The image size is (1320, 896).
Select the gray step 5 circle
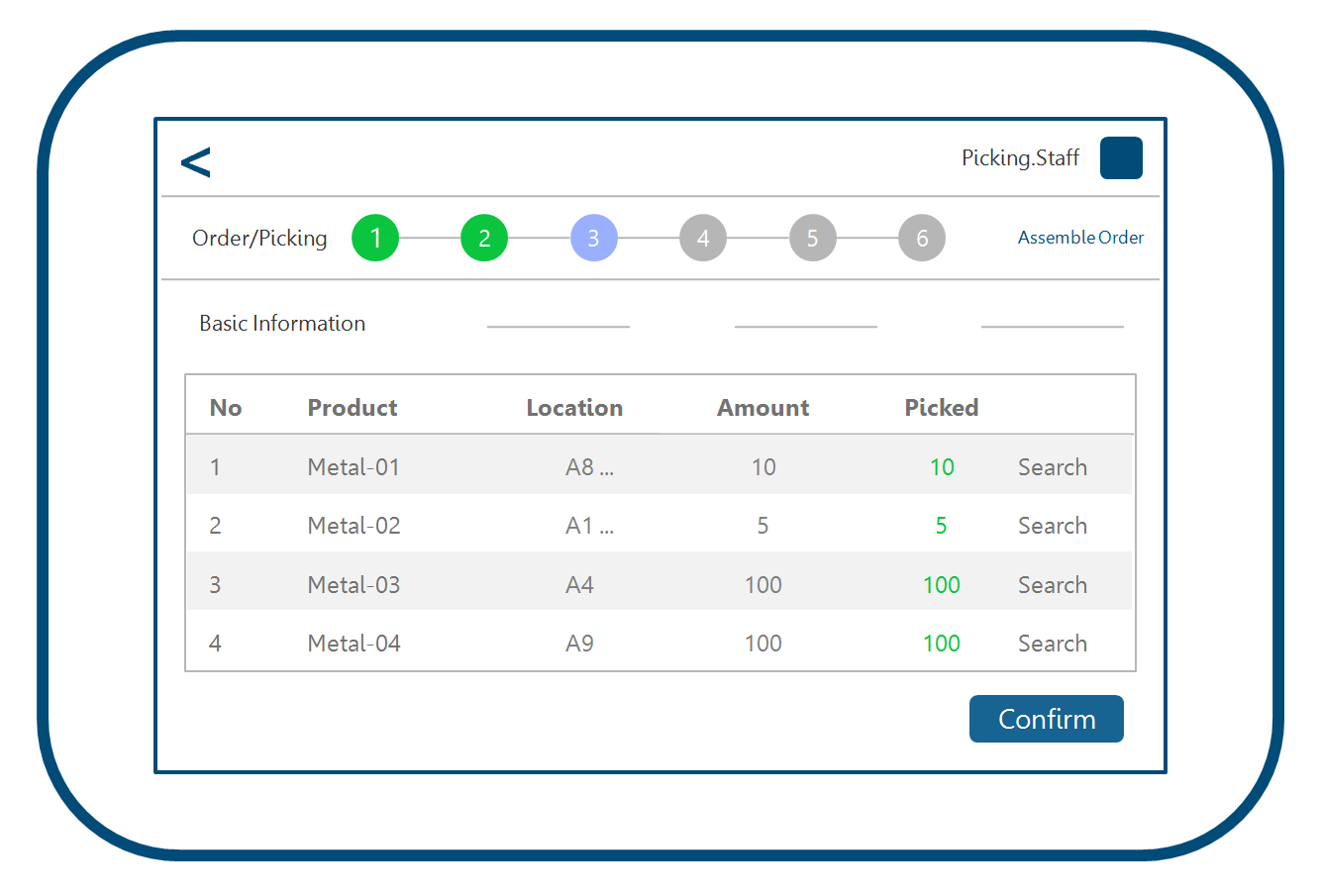(x=812, y=238)
